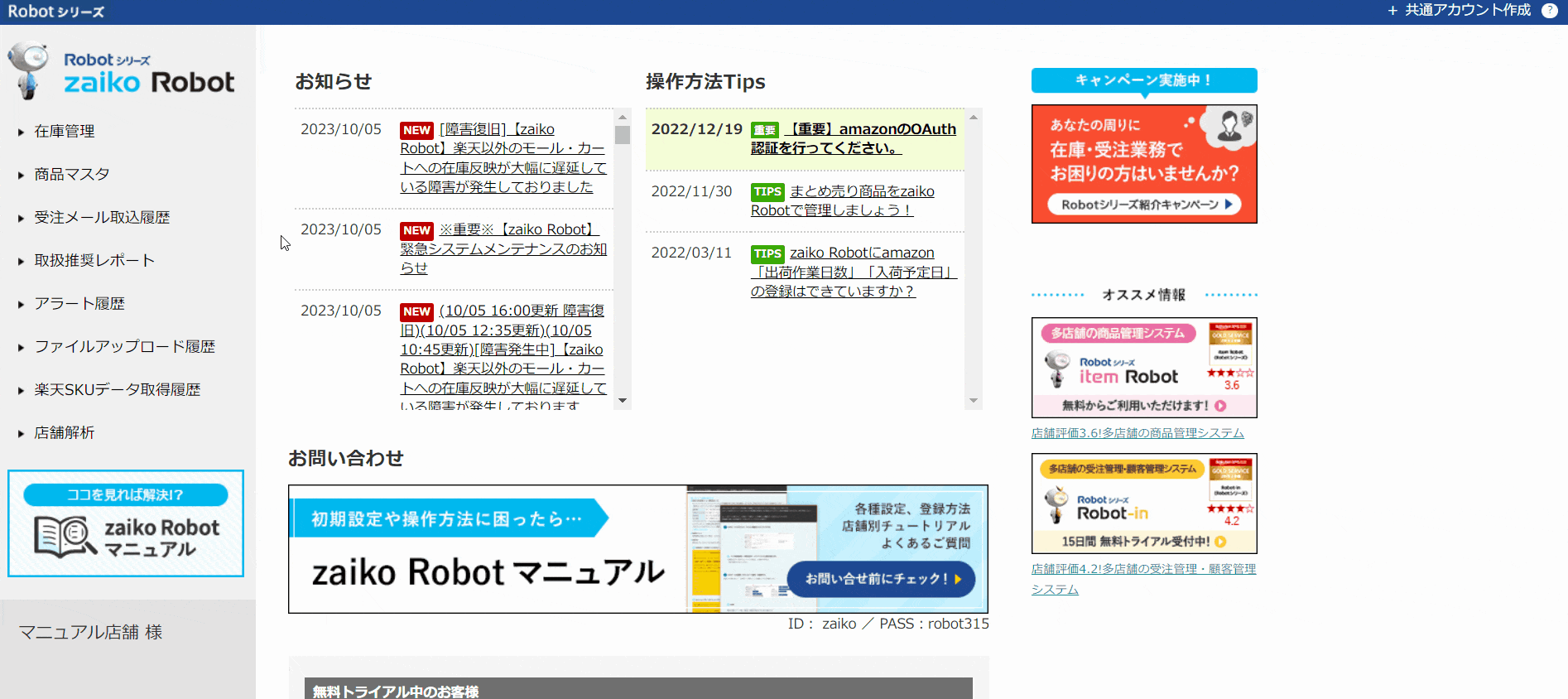1568x699 pixels.
Task: Click the Robot シリーズ header title
Action: [x=56, y=12]
